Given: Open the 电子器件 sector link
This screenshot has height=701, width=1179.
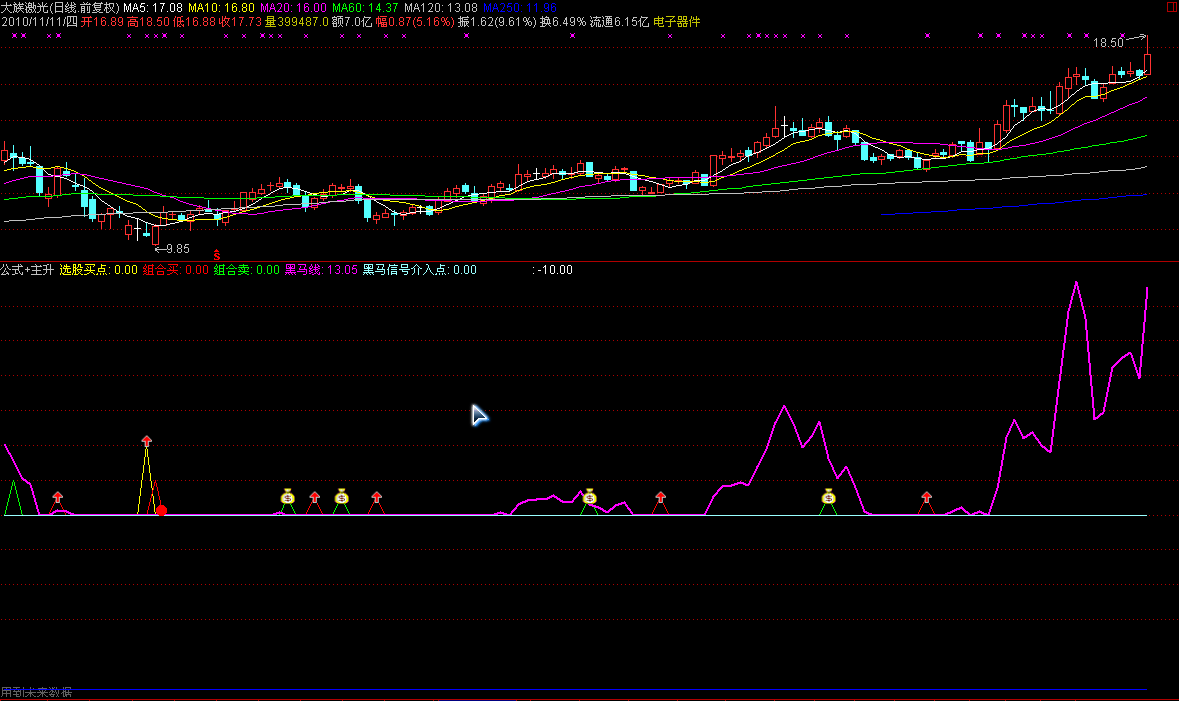Looking at the screenshot, I should pyautogui.click(x=677, y=21).
